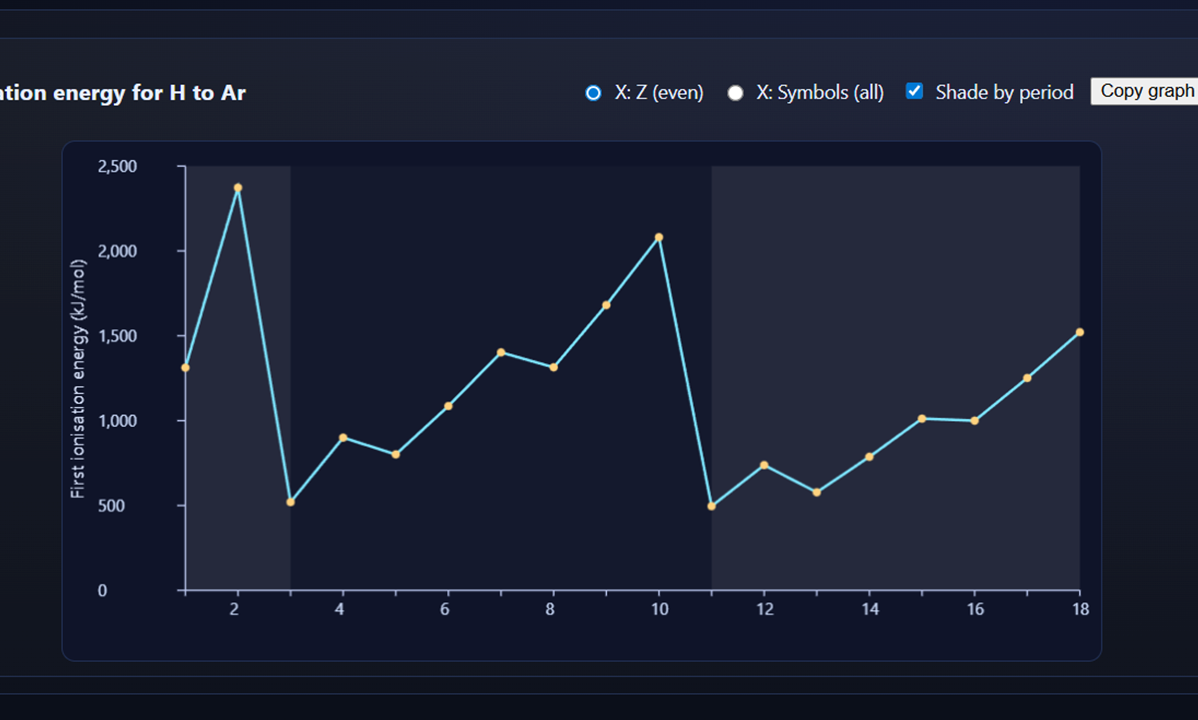
Task: Select the argon data point at Z=18
Action: [1080, 331]
